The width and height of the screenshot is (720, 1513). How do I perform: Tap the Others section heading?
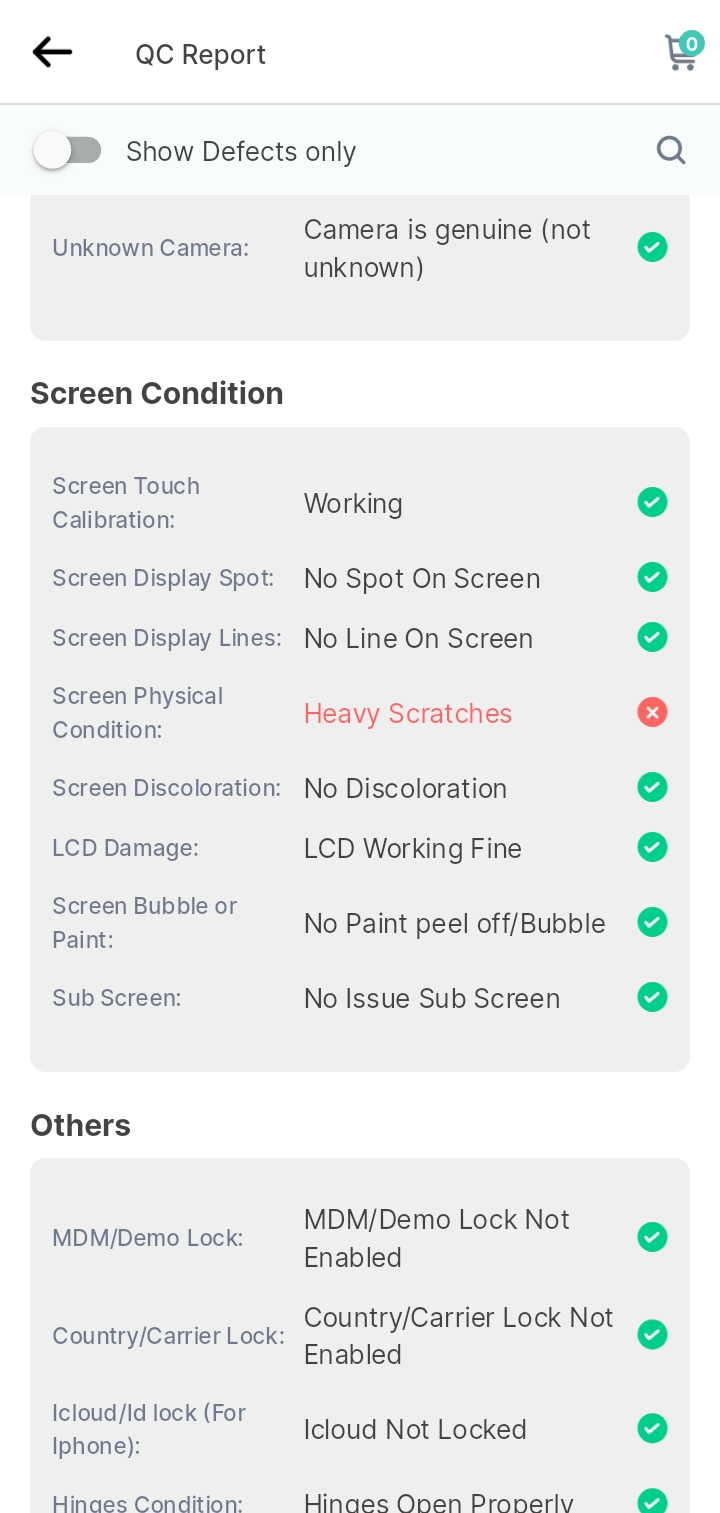pyautogui.click(x=81, y=1125)
